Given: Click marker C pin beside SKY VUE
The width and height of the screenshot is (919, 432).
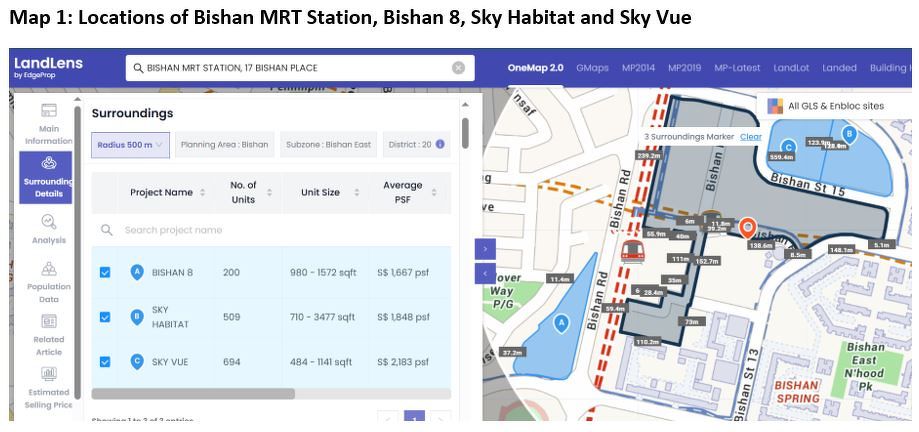Looking at the screenshot, I should [137, 362].
